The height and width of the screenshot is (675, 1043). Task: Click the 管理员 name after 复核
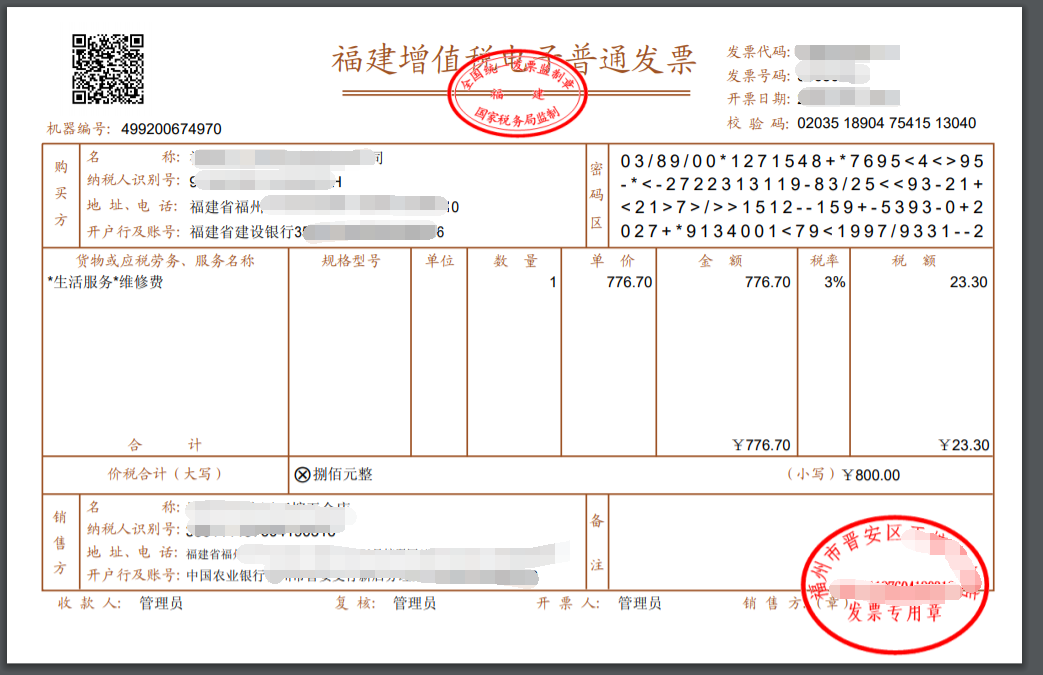414,603
